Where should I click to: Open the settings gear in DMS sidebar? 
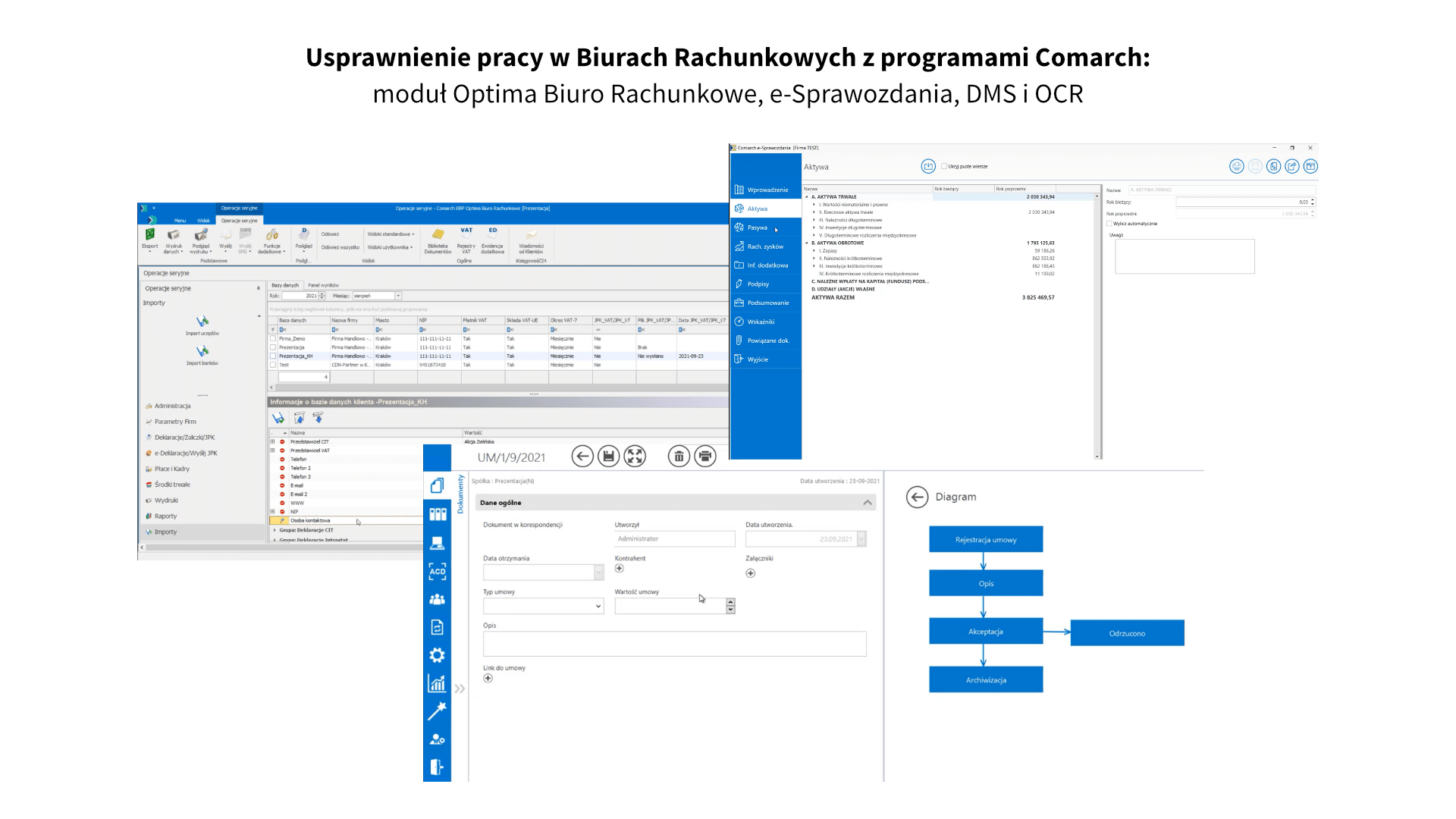[x=438, y=655]
